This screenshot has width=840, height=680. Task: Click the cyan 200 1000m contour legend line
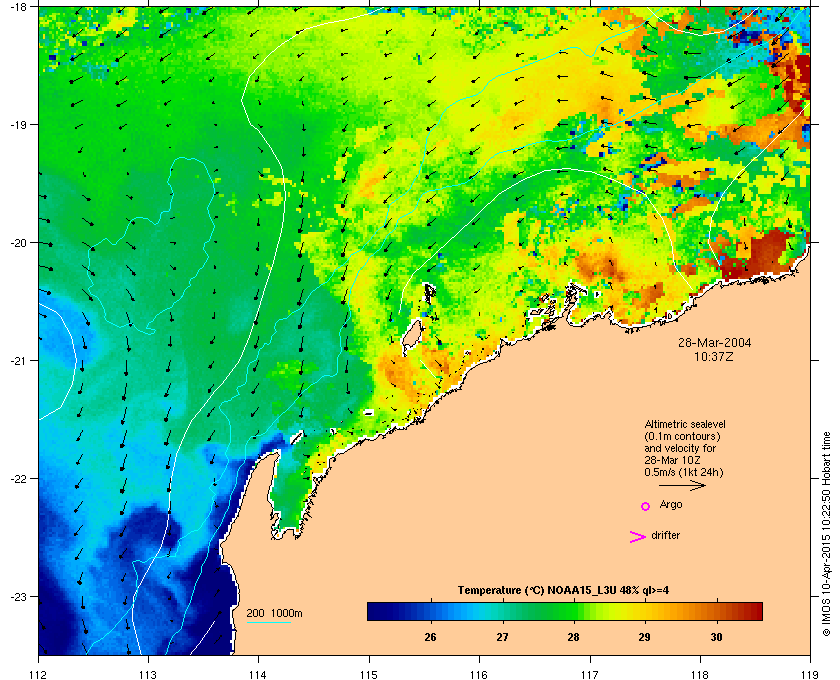(x=268, y=622)
